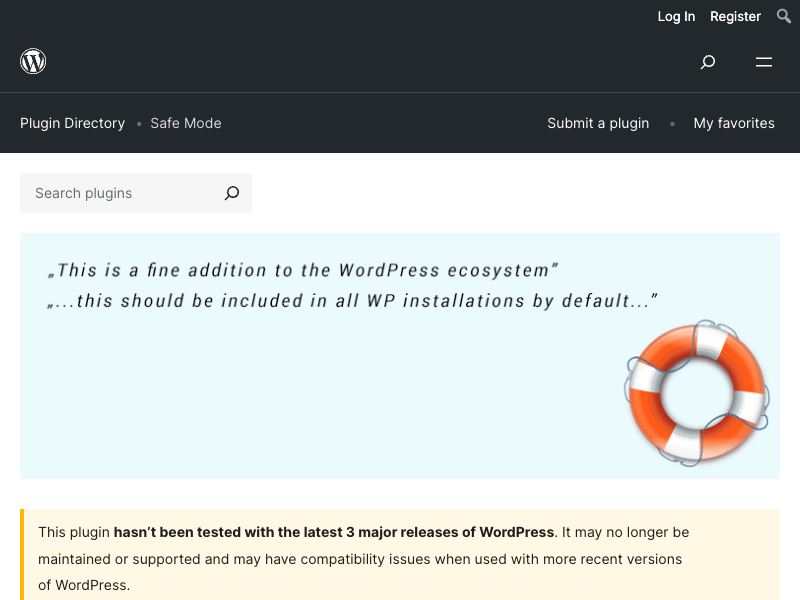Click the WordPress logo icon

click(33, 61)
